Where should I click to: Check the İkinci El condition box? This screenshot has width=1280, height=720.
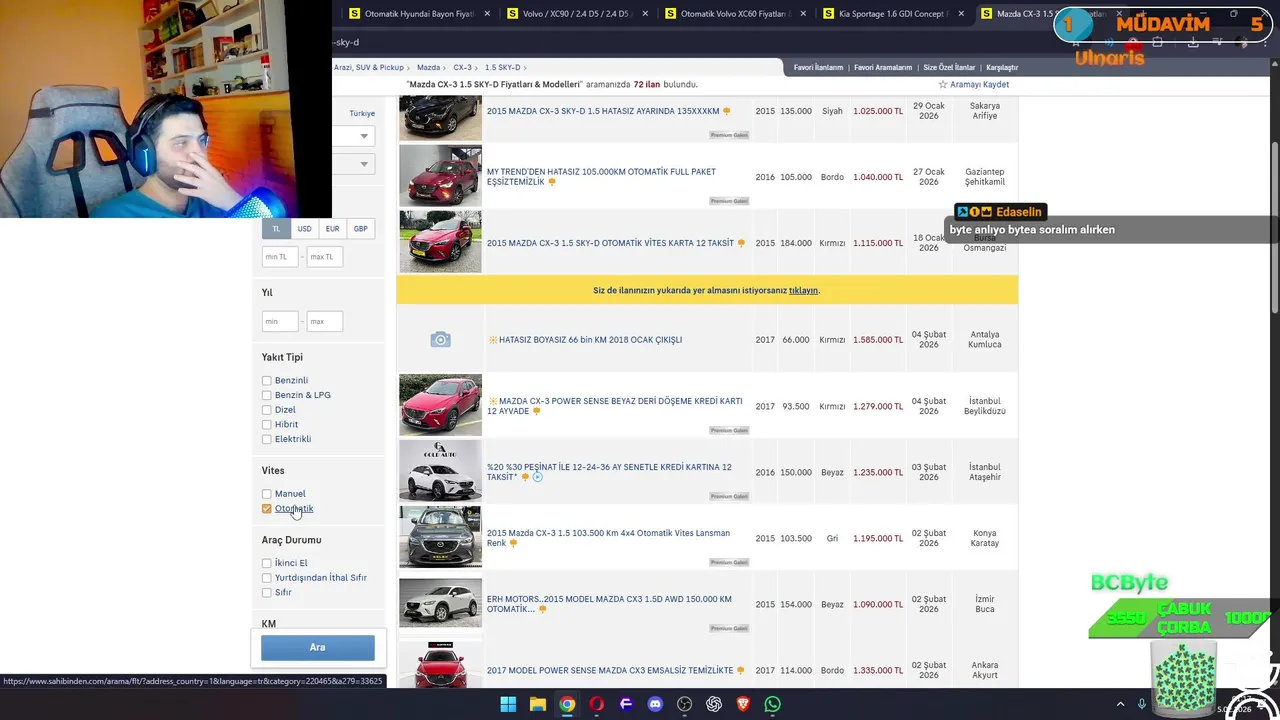click(x=267, y=563)
